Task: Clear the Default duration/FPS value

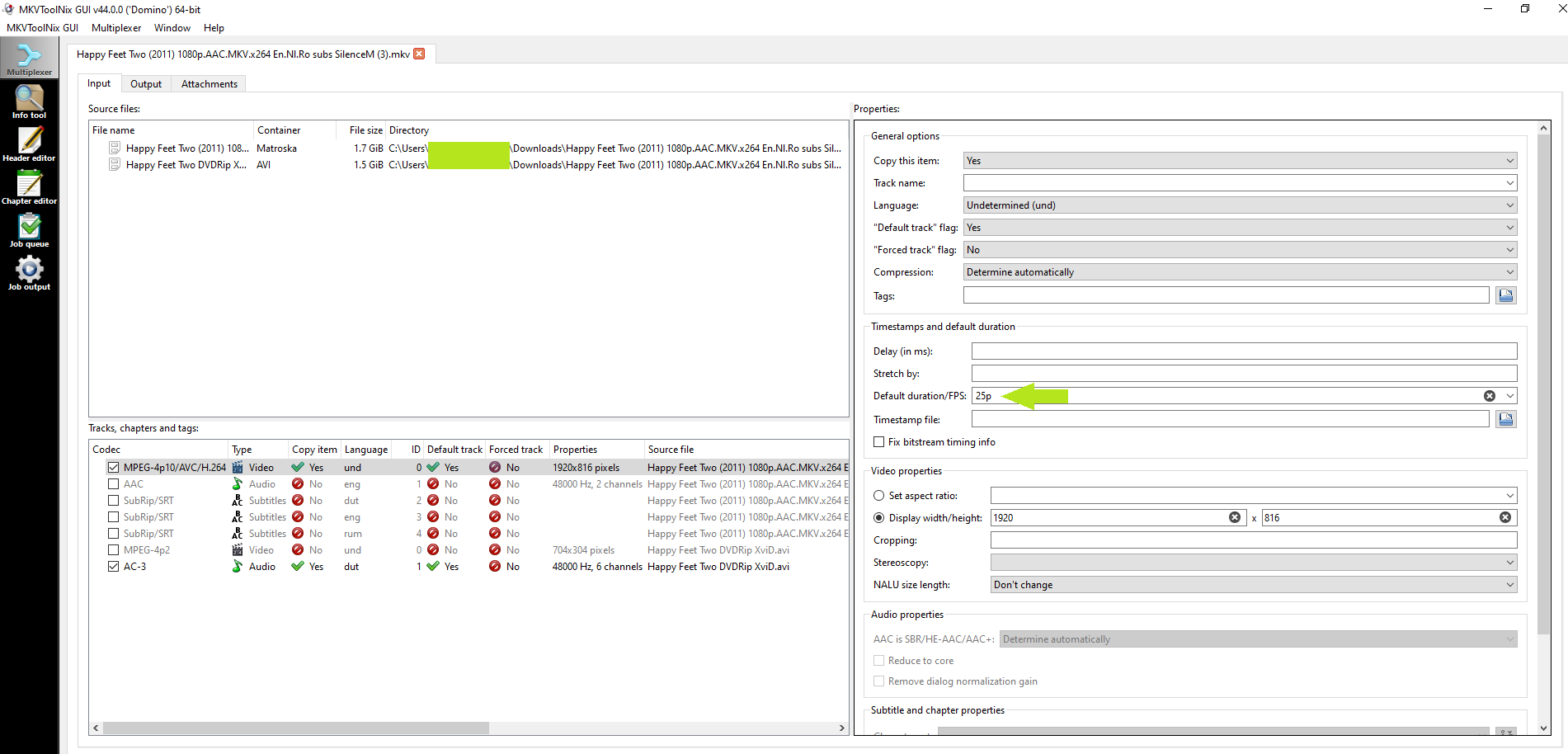Action: click(x=1489, y=396)
